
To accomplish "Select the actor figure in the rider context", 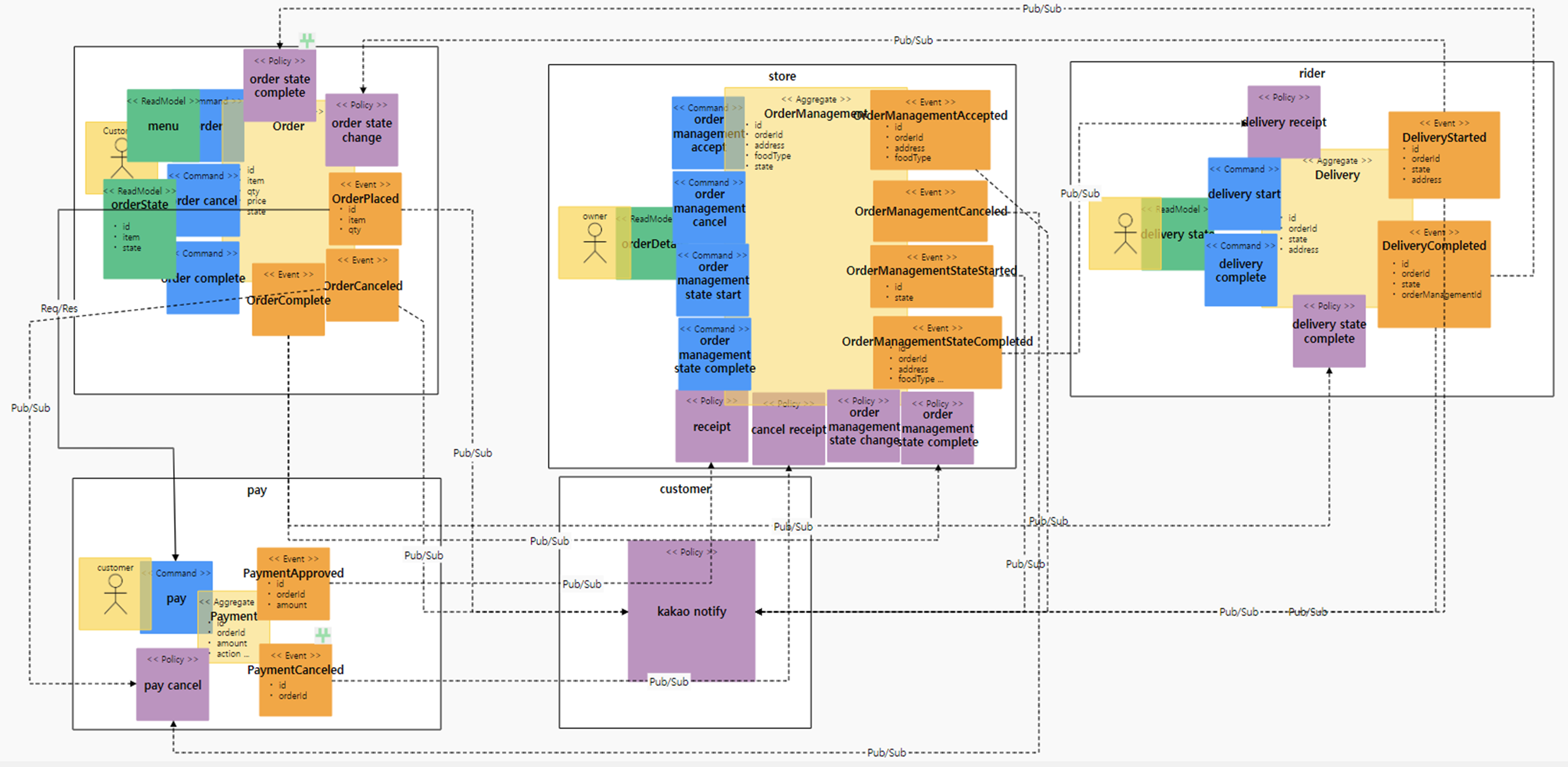I will [1124, 234].
